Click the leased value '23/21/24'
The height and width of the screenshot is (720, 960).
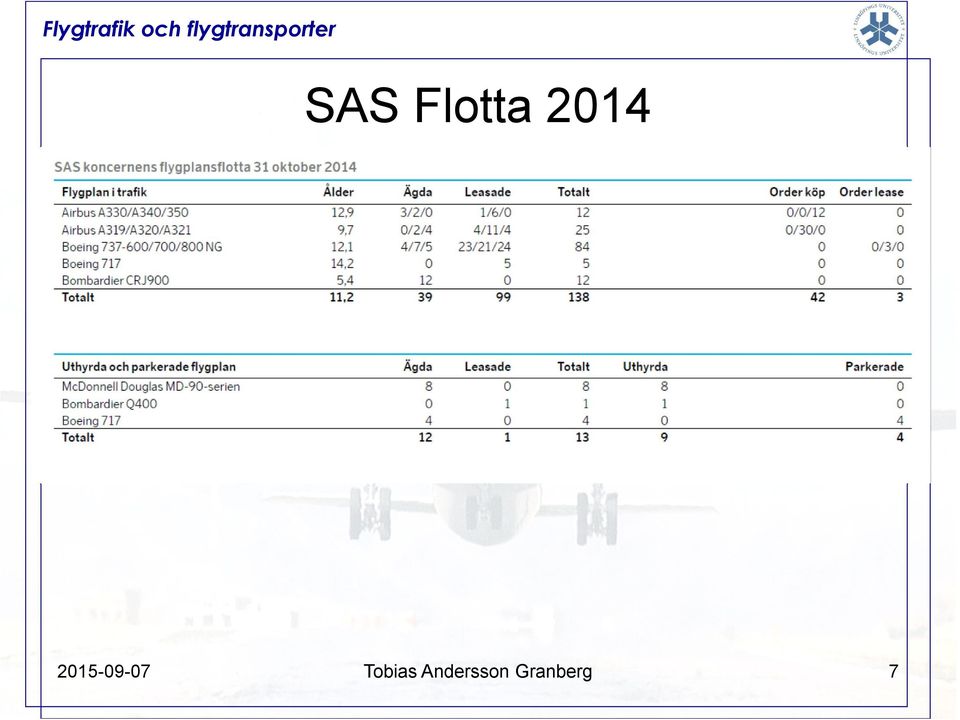484,247
